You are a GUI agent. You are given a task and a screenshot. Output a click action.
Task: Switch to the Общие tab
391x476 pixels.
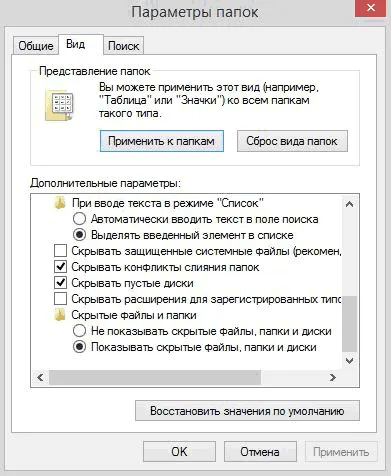pos(36,46)
